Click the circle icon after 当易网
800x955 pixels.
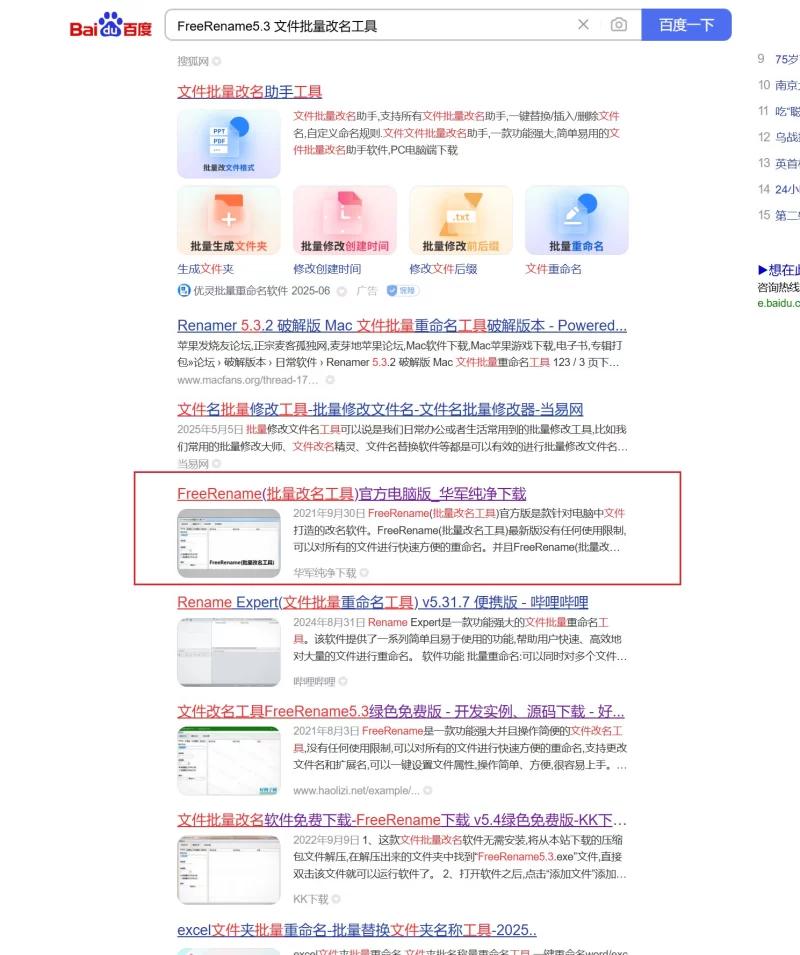click(x=217, y=464)
